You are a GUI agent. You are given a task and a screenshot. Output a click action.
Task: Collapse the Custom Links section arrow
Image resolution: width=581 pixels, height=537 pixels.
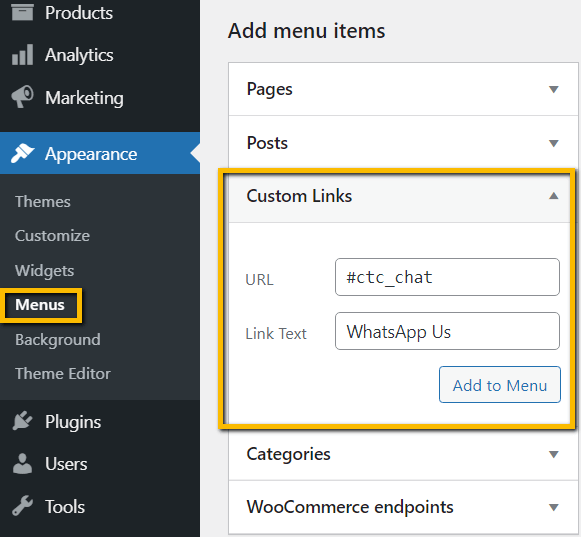[x=553, y=196]
